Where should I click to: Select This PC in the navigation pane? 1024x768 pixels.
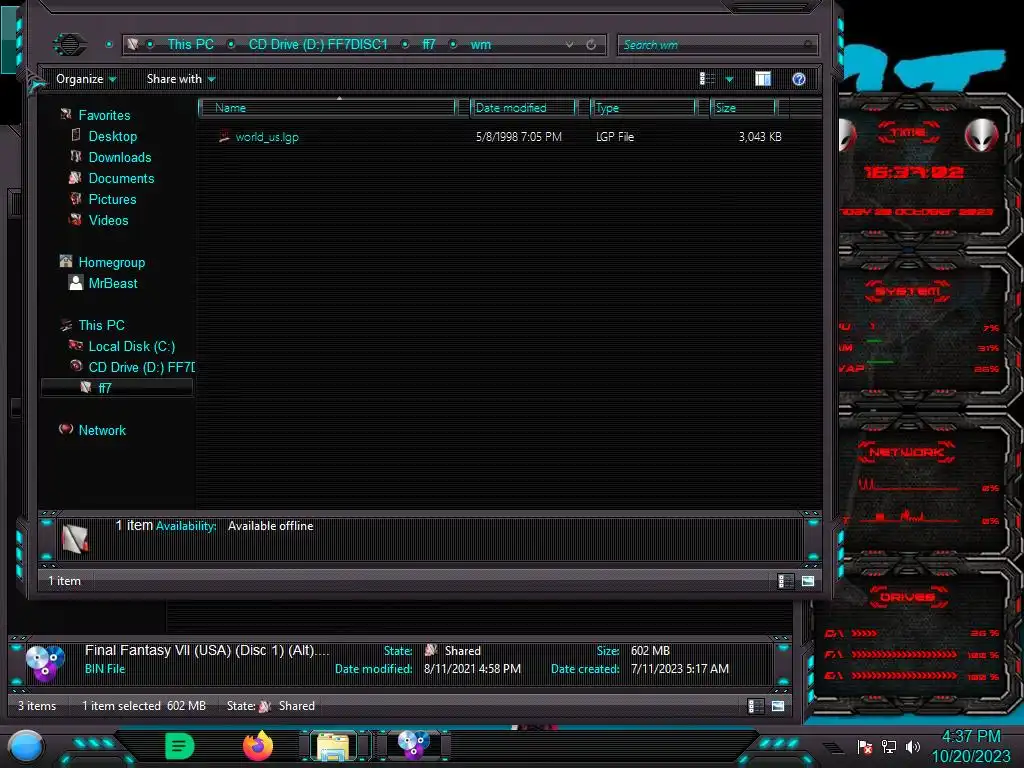(101, 325)
